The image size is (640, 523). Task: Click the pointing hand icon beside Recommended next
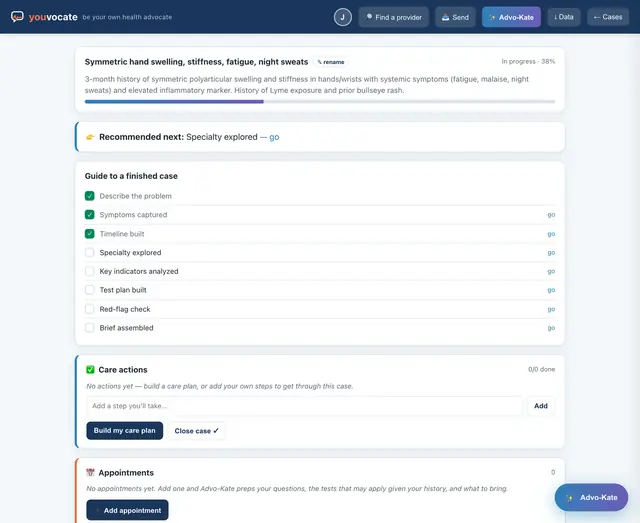tap(90, 137)
